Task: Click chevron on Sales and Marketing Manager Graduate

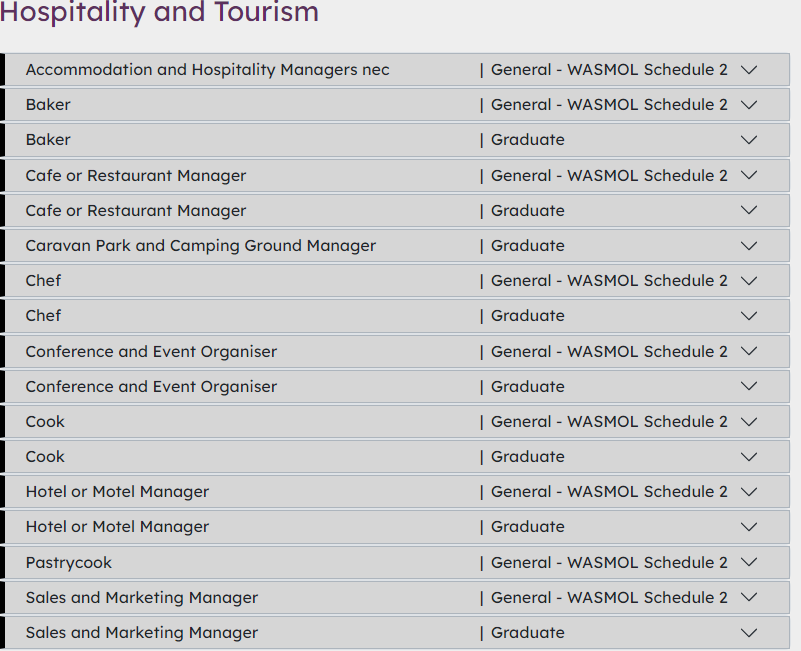Action: (x=748, y=633)
